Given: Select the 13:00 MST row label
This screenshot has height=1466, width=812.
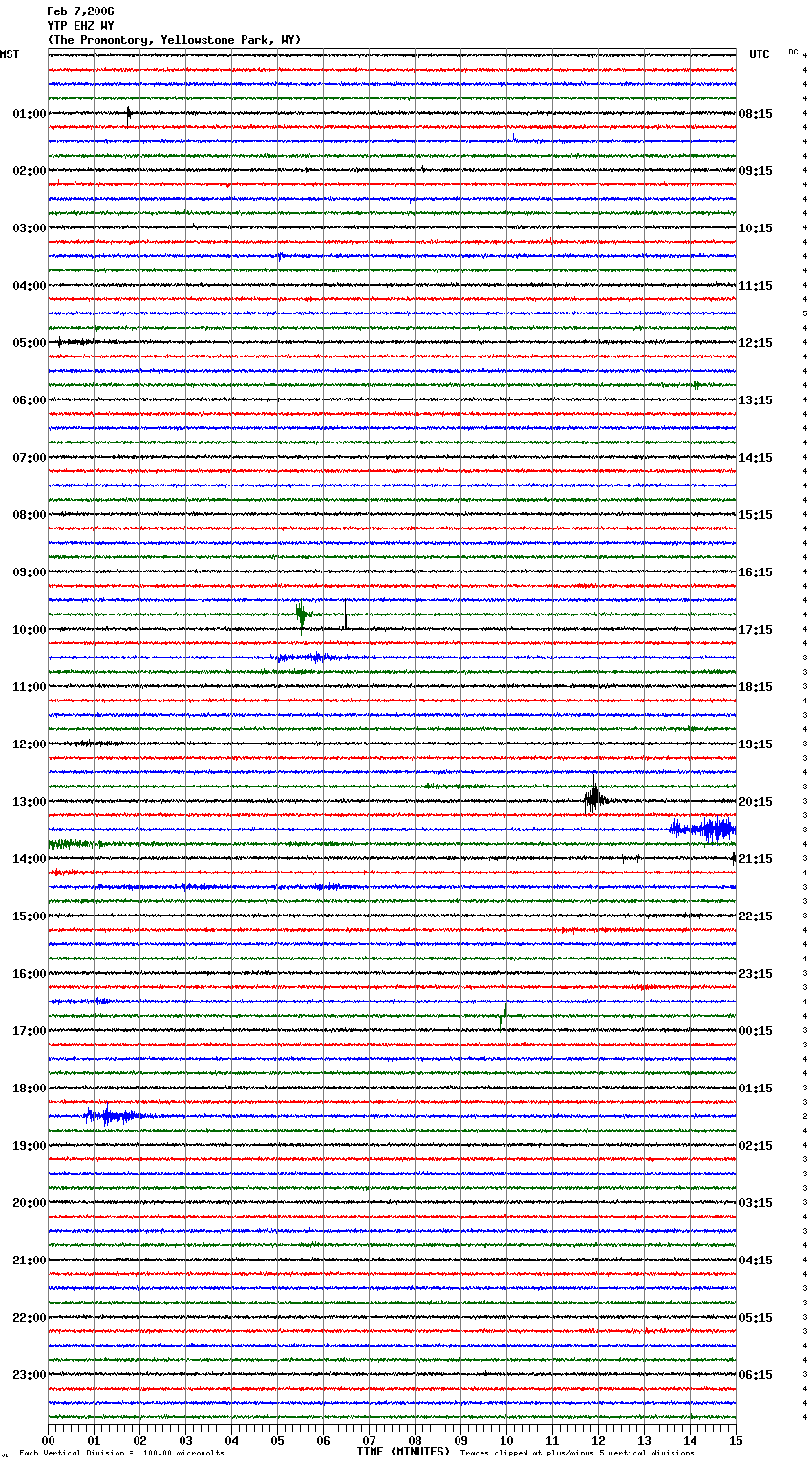Looking at the screenshot, I should [x=30, y=802].
